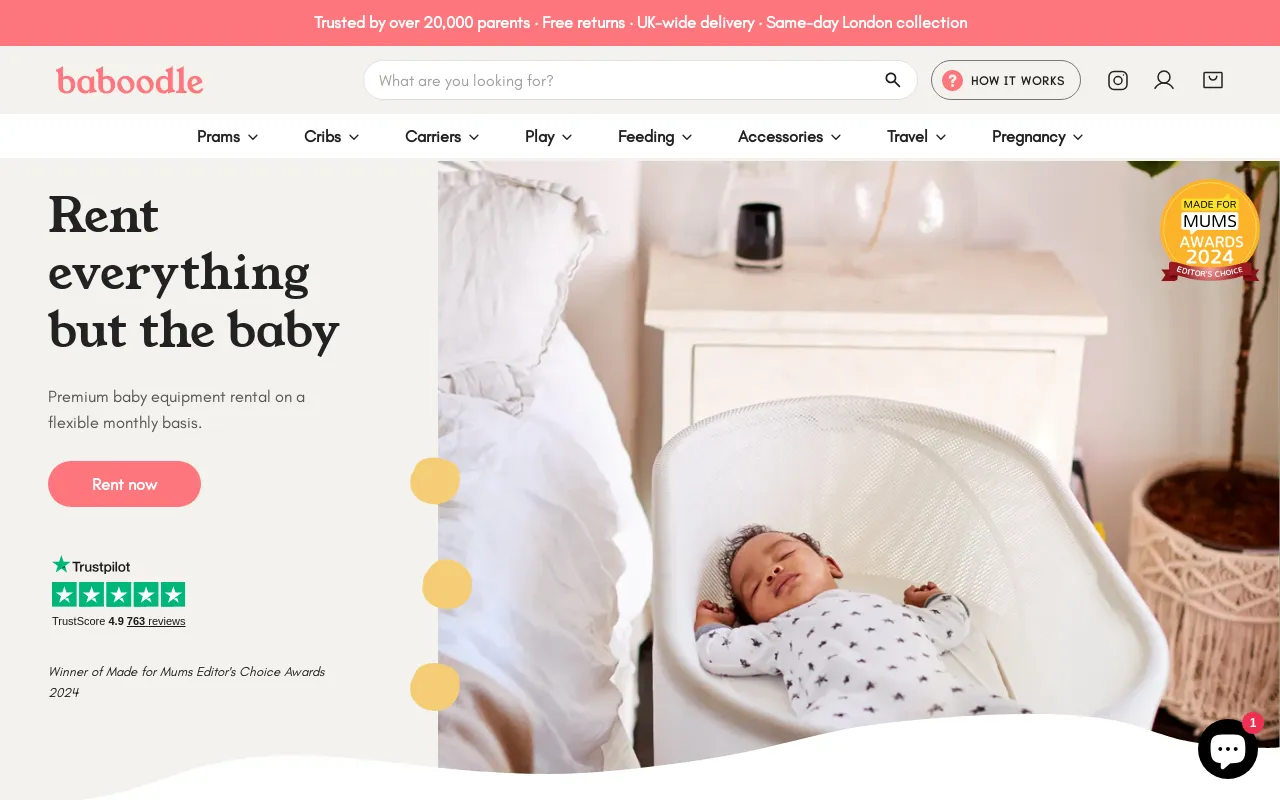Open the Feeding navigation menu
Viewport: 1280px width, 800px height.
pos(655,136)
